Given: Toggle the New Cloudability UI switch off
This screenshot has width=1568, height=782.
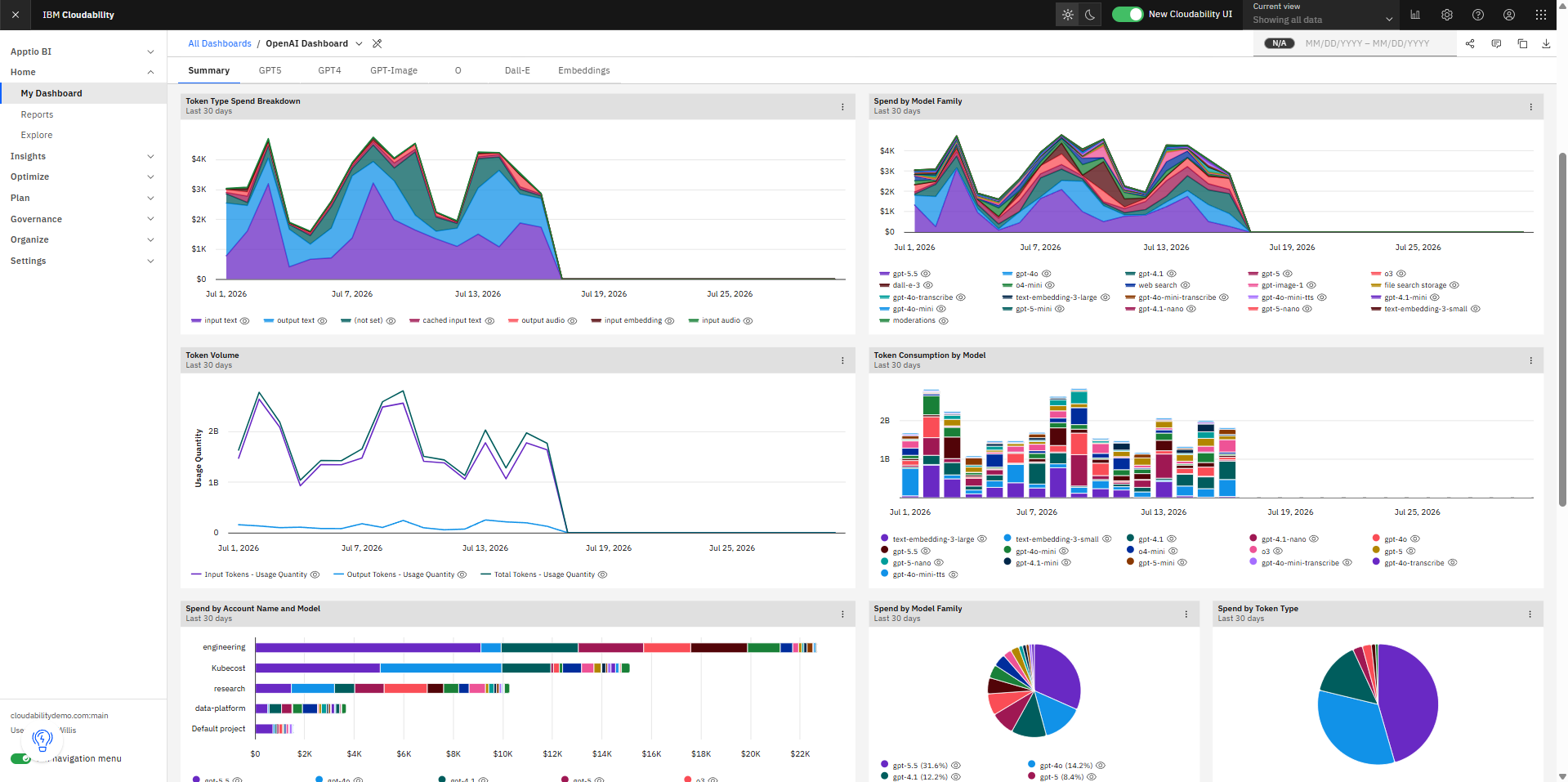Looking at the screenshot, I should pos(1128,15).
